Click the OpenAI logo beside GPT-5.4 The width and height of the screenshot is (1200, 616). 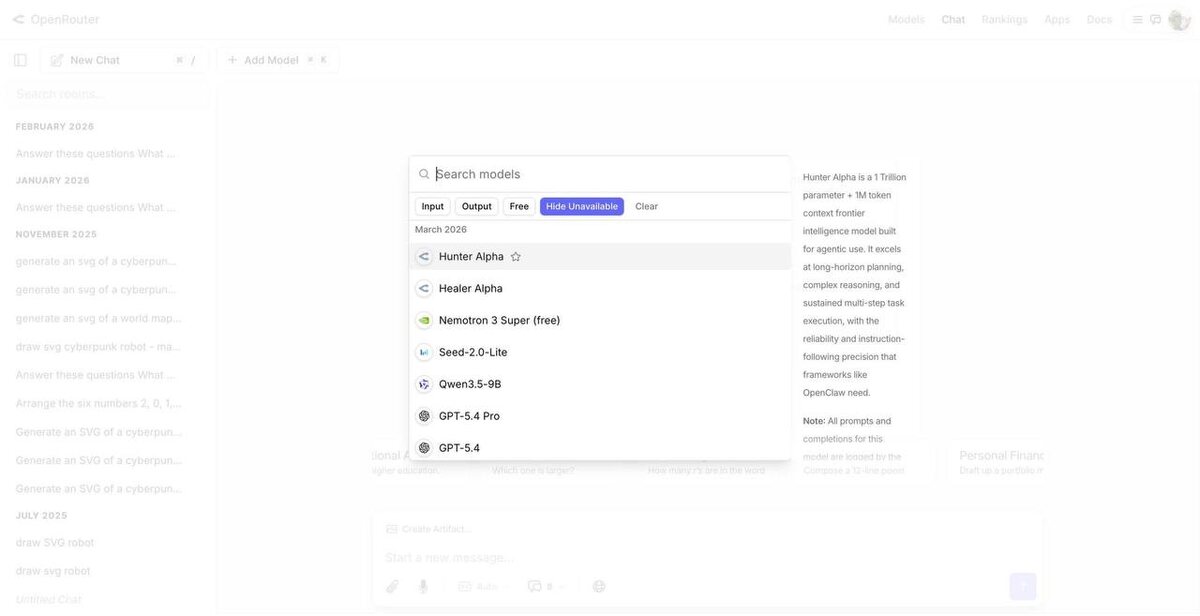pyautogui.click(x=424, y=449)
